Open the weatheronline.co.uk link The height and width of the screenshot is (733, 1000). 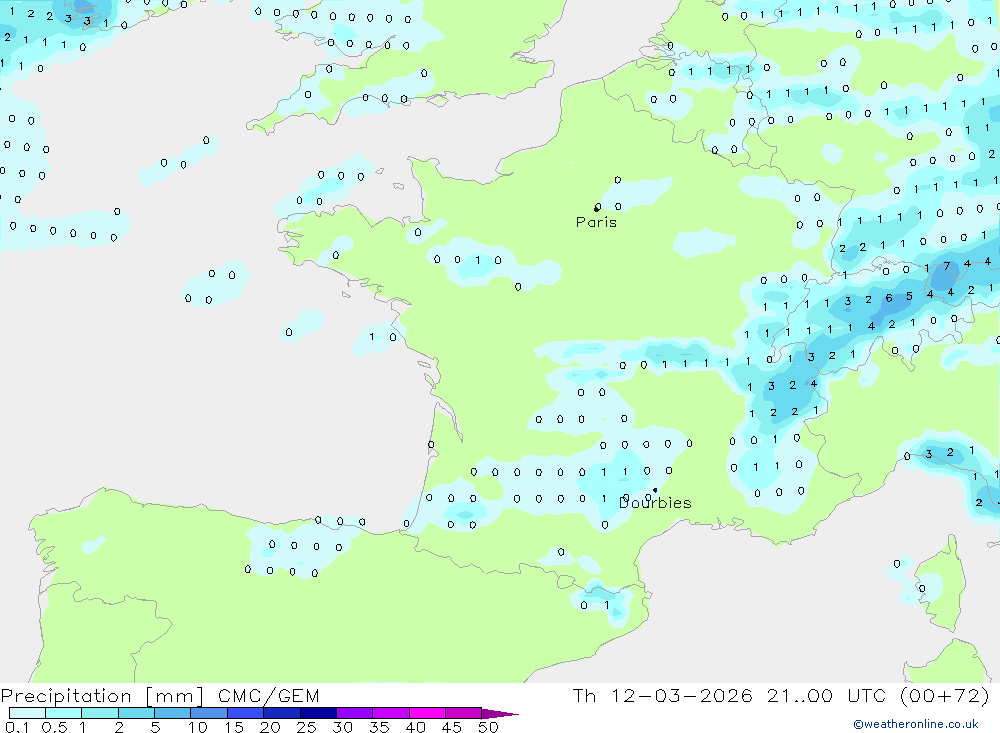916,724
